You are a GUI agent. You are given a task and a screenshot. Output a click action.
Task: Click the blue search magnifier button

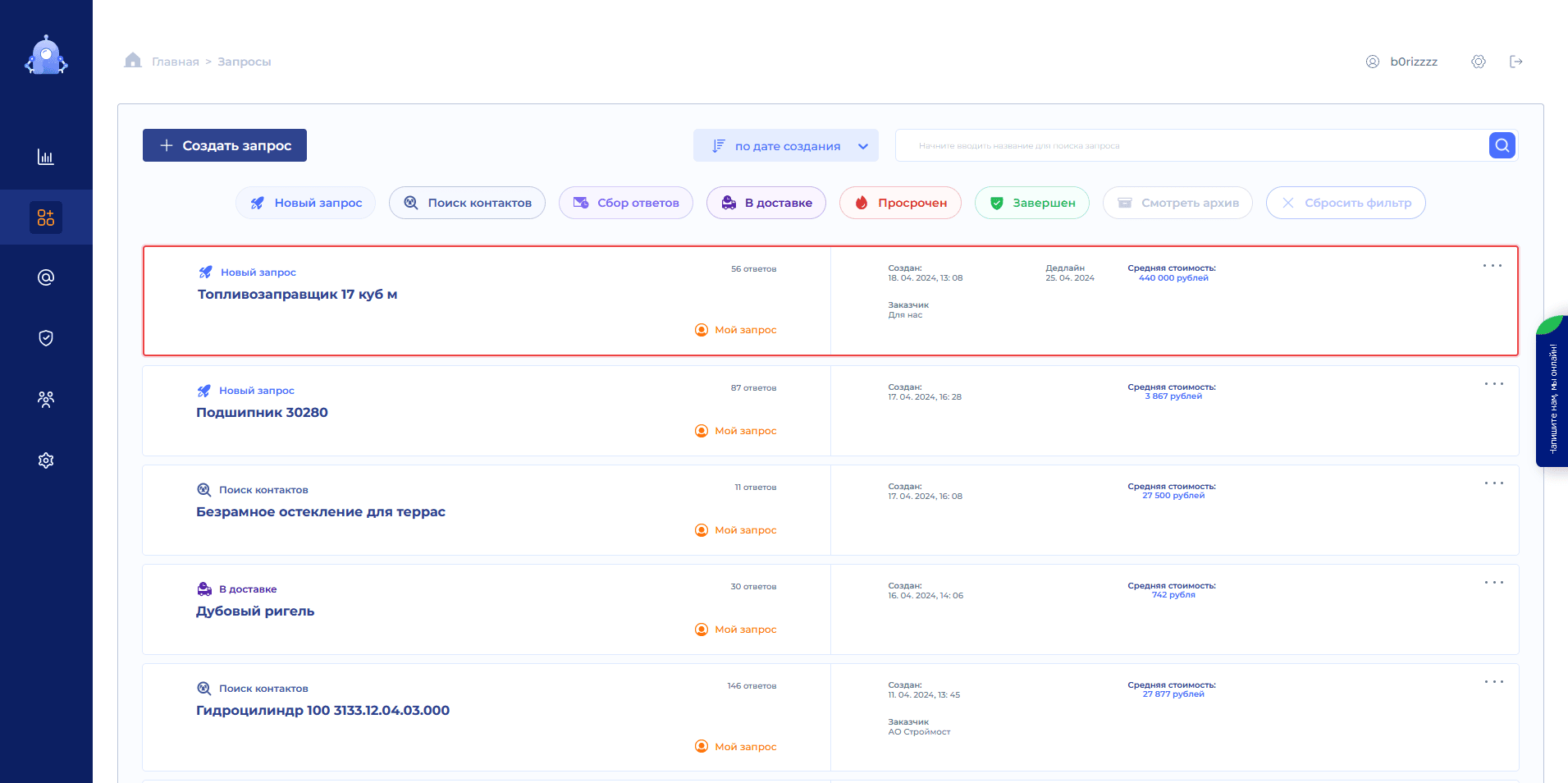1502,145
